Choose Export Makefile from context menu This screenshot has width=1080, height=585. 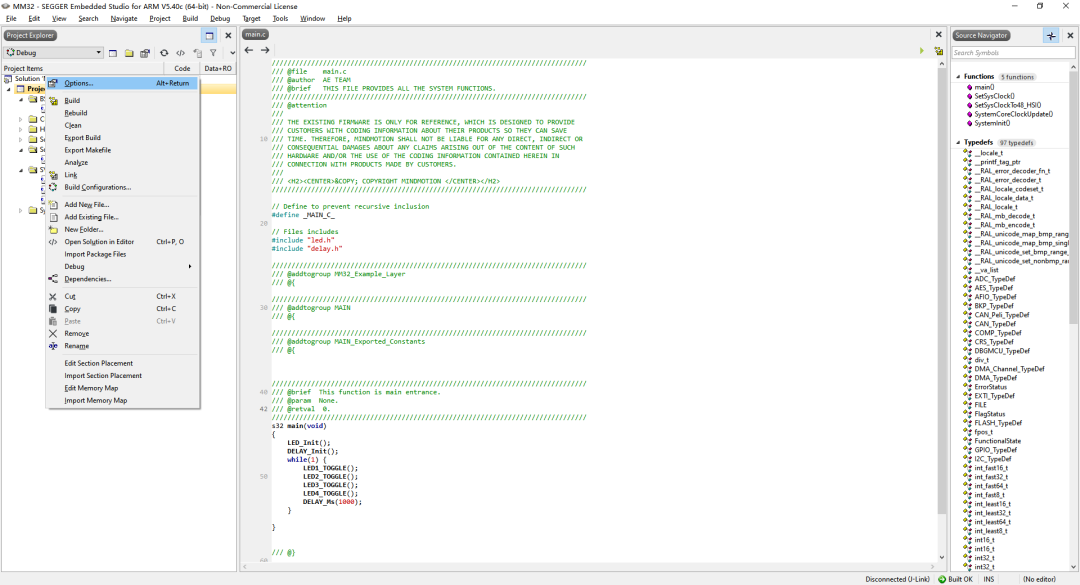click(x=123, y=150)
